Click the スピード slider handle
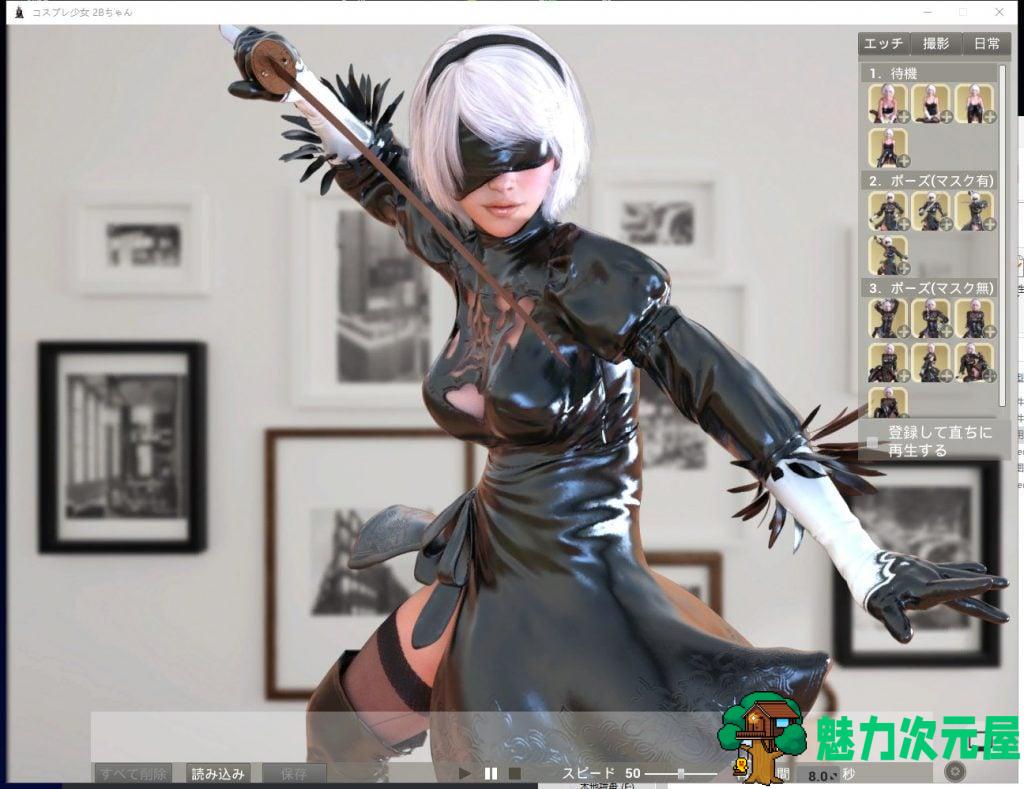 (680, 774)
